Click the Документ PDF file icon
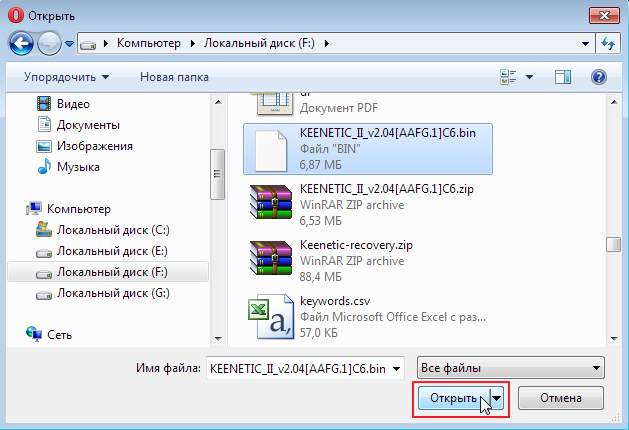This screenshot has width=629, height=430. coord(275,103)
